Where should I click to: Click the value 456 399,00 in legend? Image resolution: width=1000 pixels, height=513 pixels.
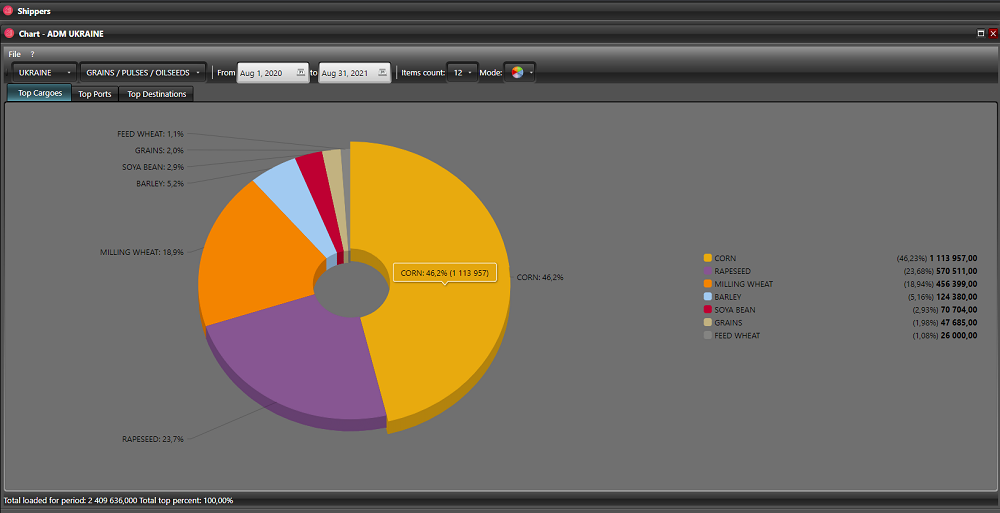click(956, 284)
